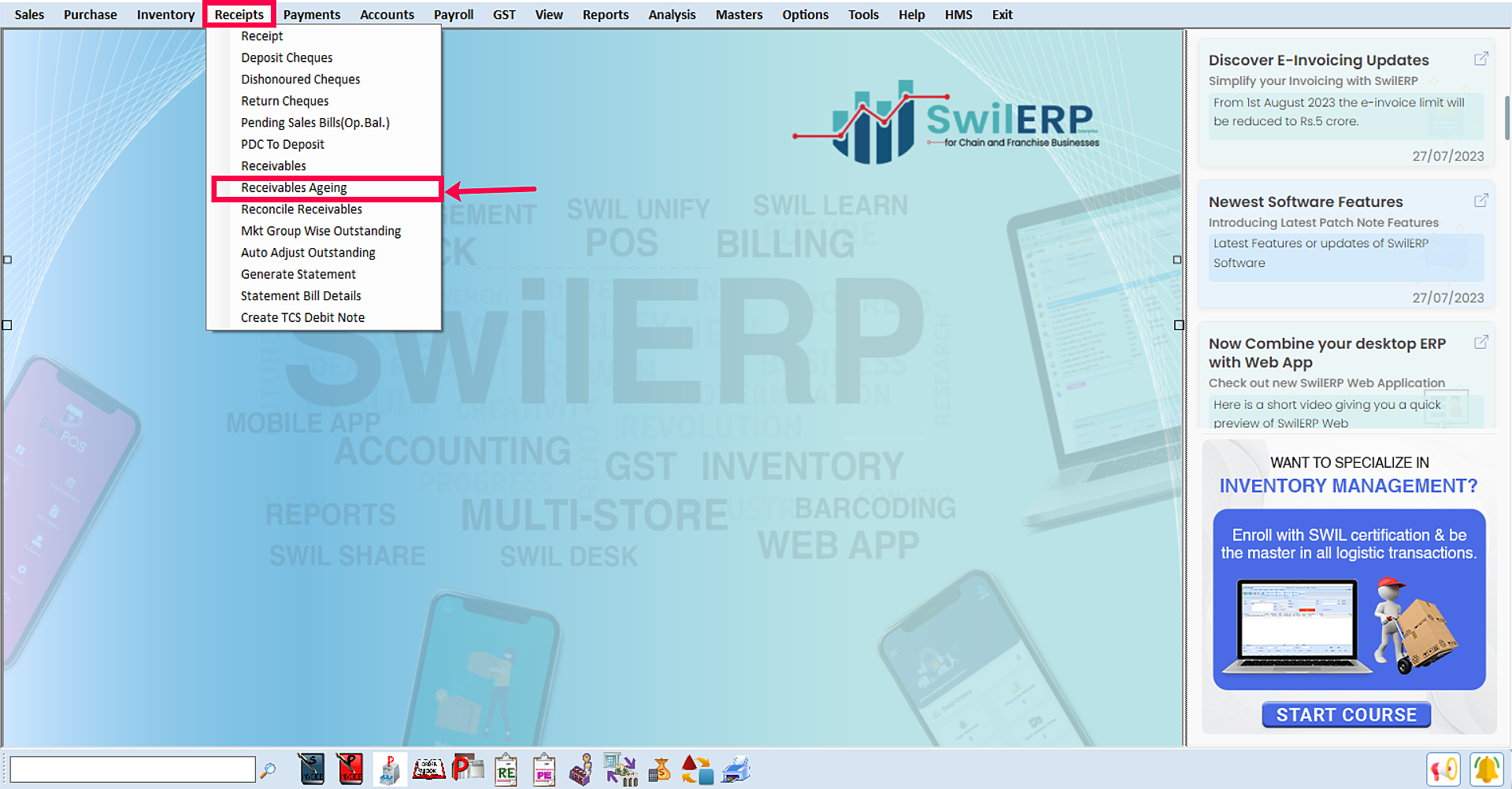The height and width of the screenshot is (789, 1512).
Task: Open the Tools menu
Action: [x=863, y=14]
